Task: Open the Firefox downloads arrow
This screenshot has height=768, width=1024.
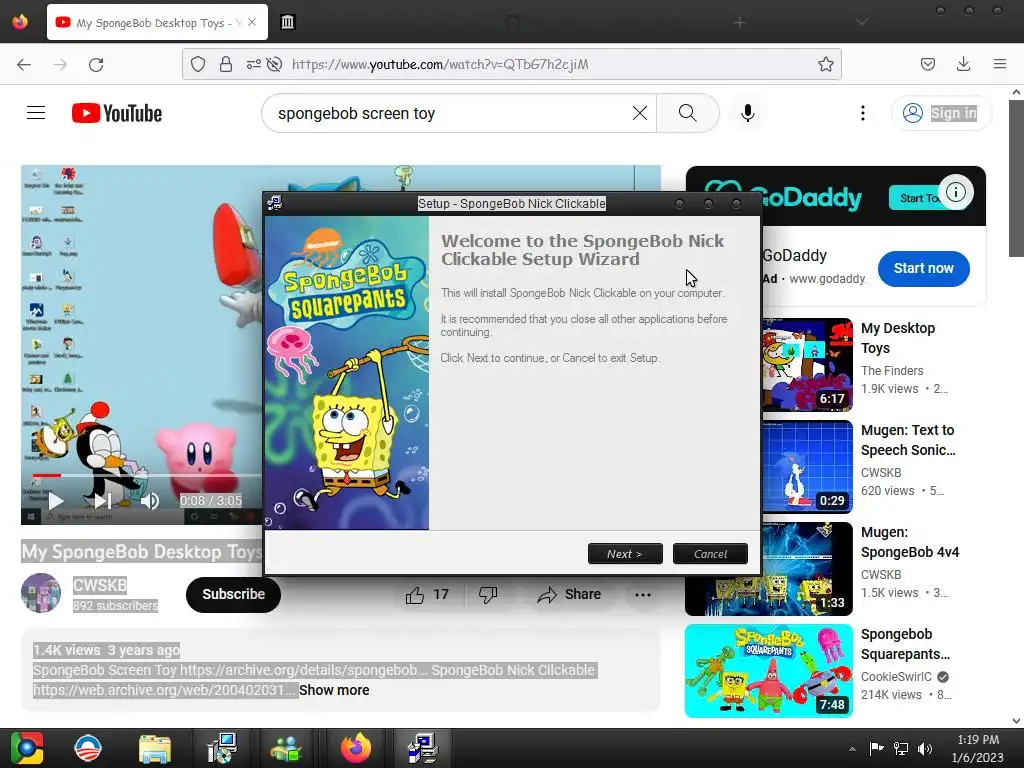Action: point(963,64)
